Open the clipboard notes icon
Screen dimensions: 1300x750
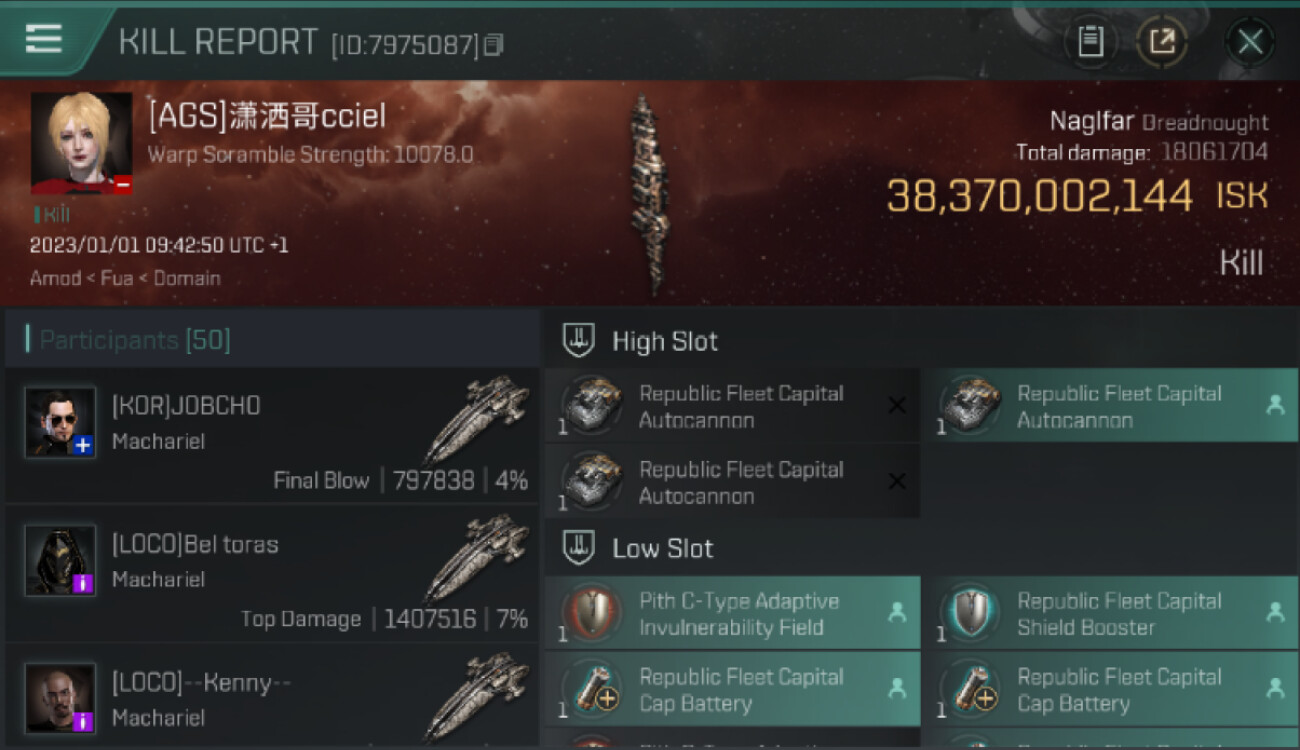[x=1090, y=41]
